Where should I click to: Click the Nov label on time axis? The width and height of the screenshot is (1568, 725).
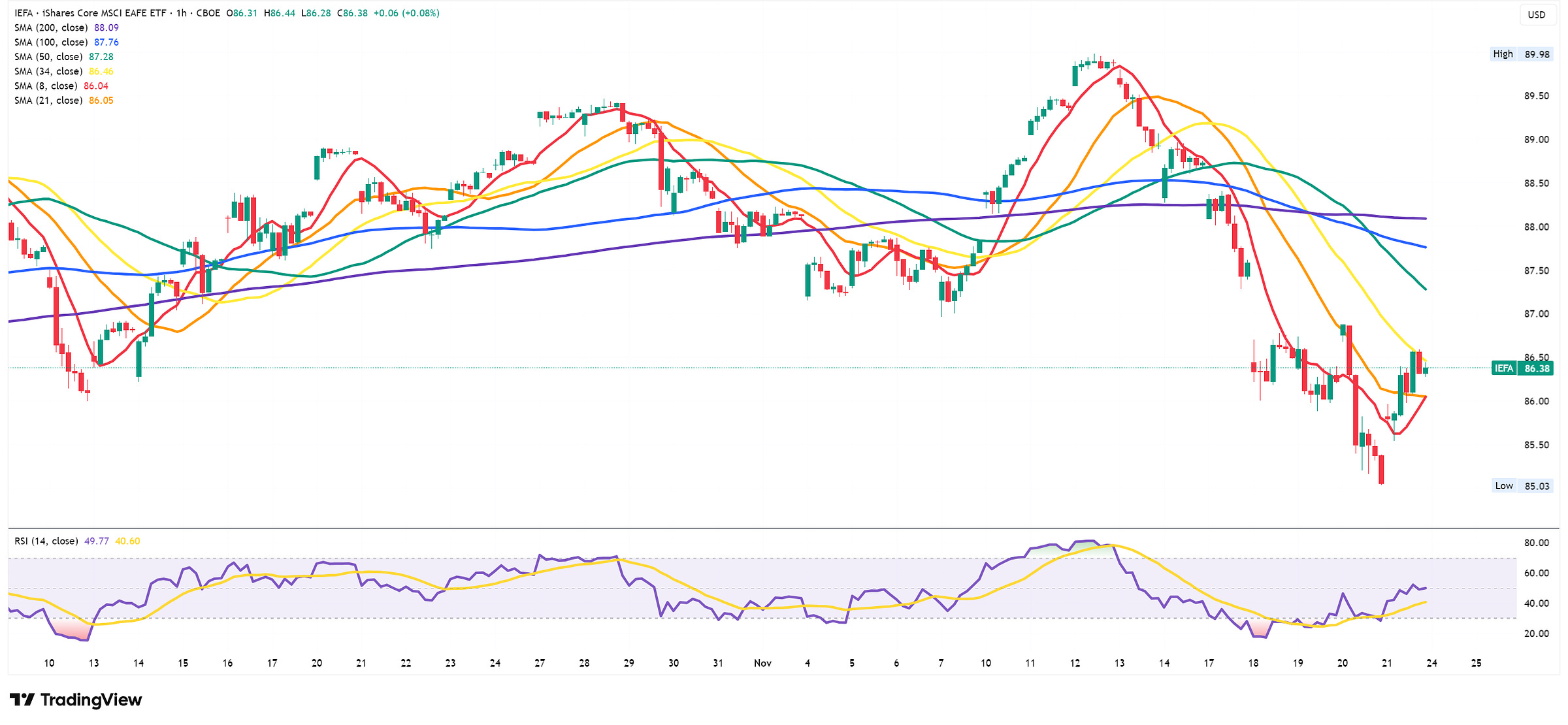(x=762, y=663)
